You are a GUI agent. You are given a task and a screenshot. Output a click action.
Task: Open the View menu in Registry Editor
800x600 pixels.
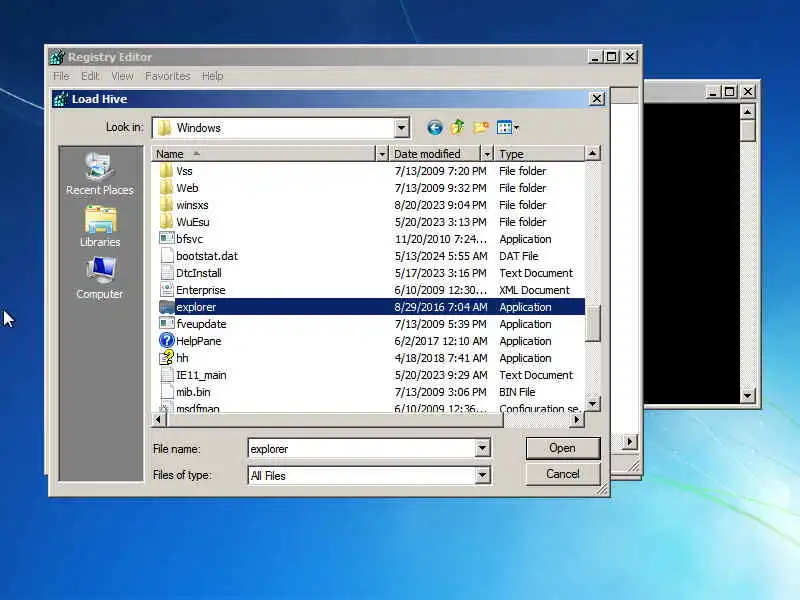click(x=122, y=76)
